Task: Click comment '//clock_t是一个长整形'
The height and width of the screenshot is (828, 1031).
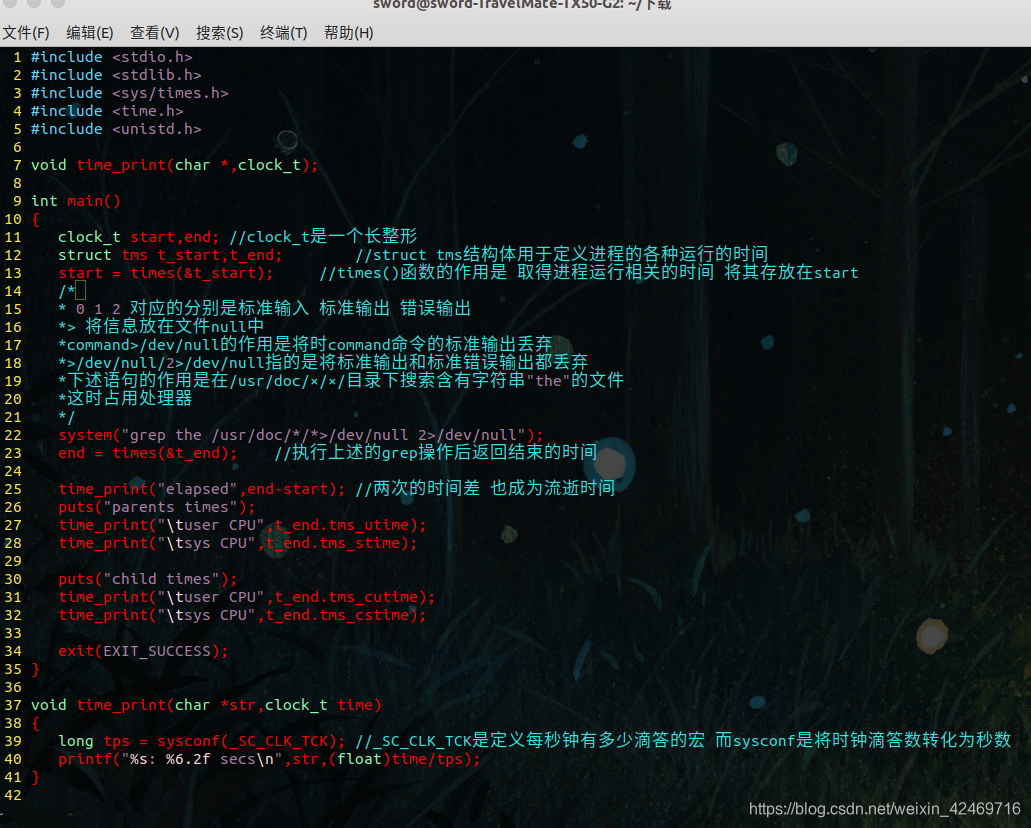Action: 323,237
